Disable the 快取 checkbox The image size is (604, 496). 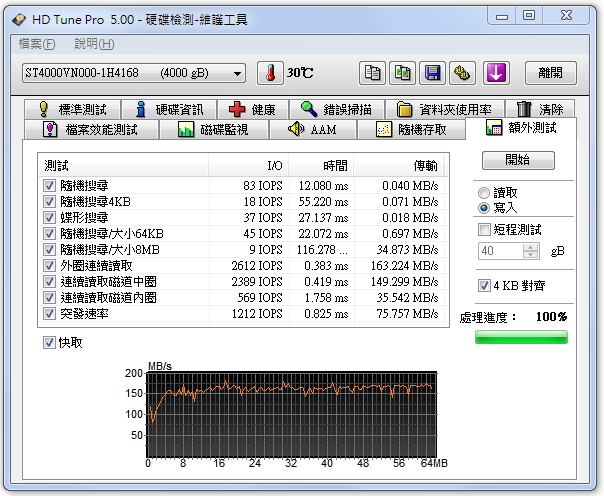pos(49,342)
